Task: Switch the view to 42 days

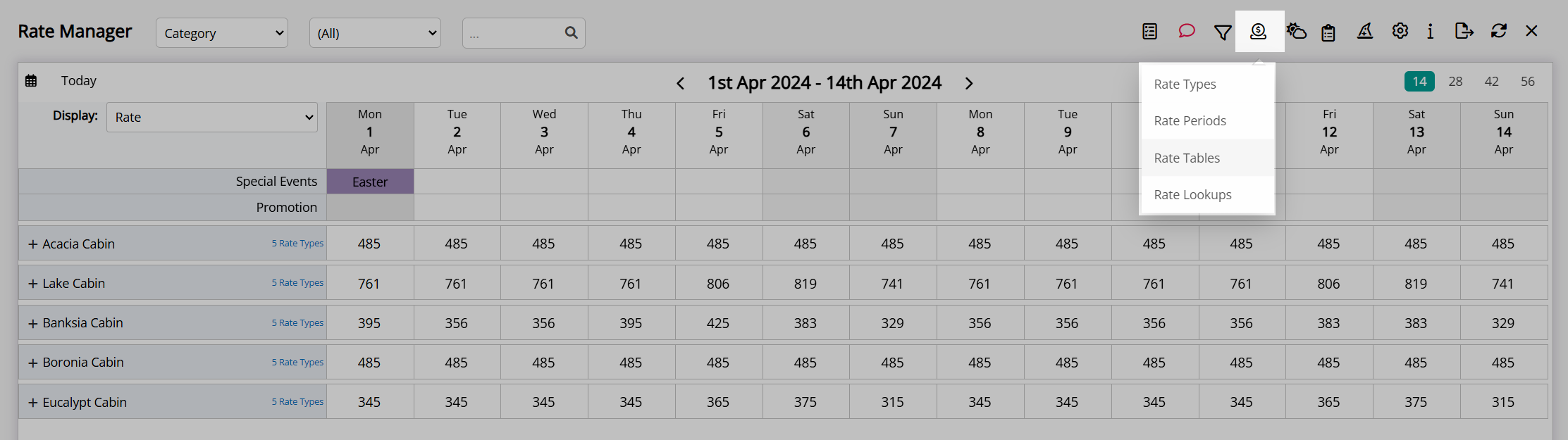Action: click(x=1492, y=82)
